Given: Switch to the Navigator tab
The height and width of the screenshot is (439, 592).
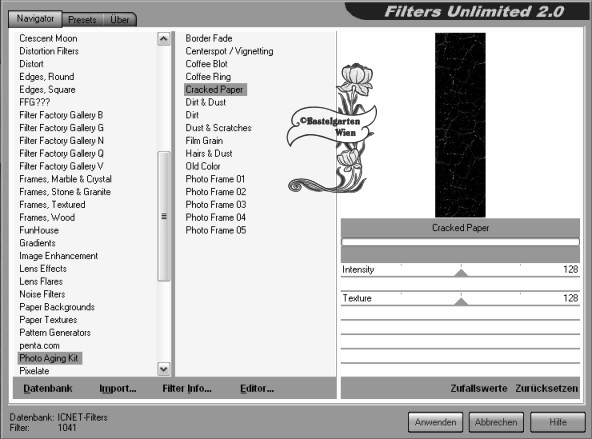Looking at the screenshot, I should click(35, 18).
